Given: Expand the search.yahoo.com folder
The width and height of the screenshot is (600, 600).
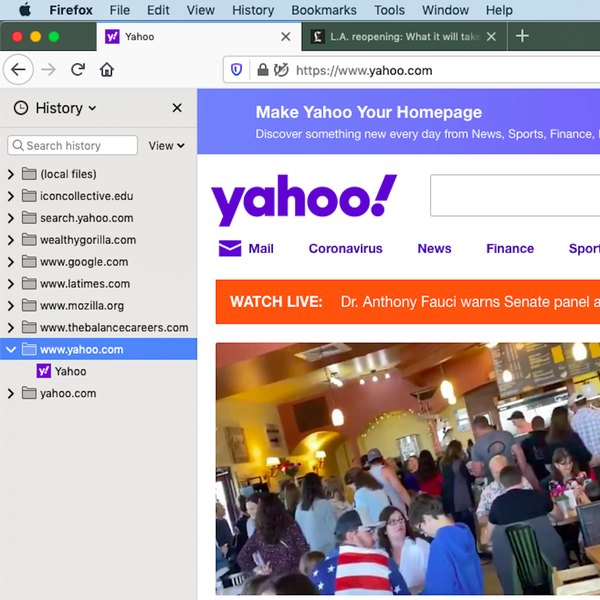Looking at the screenshot, I should pos(11,218).
